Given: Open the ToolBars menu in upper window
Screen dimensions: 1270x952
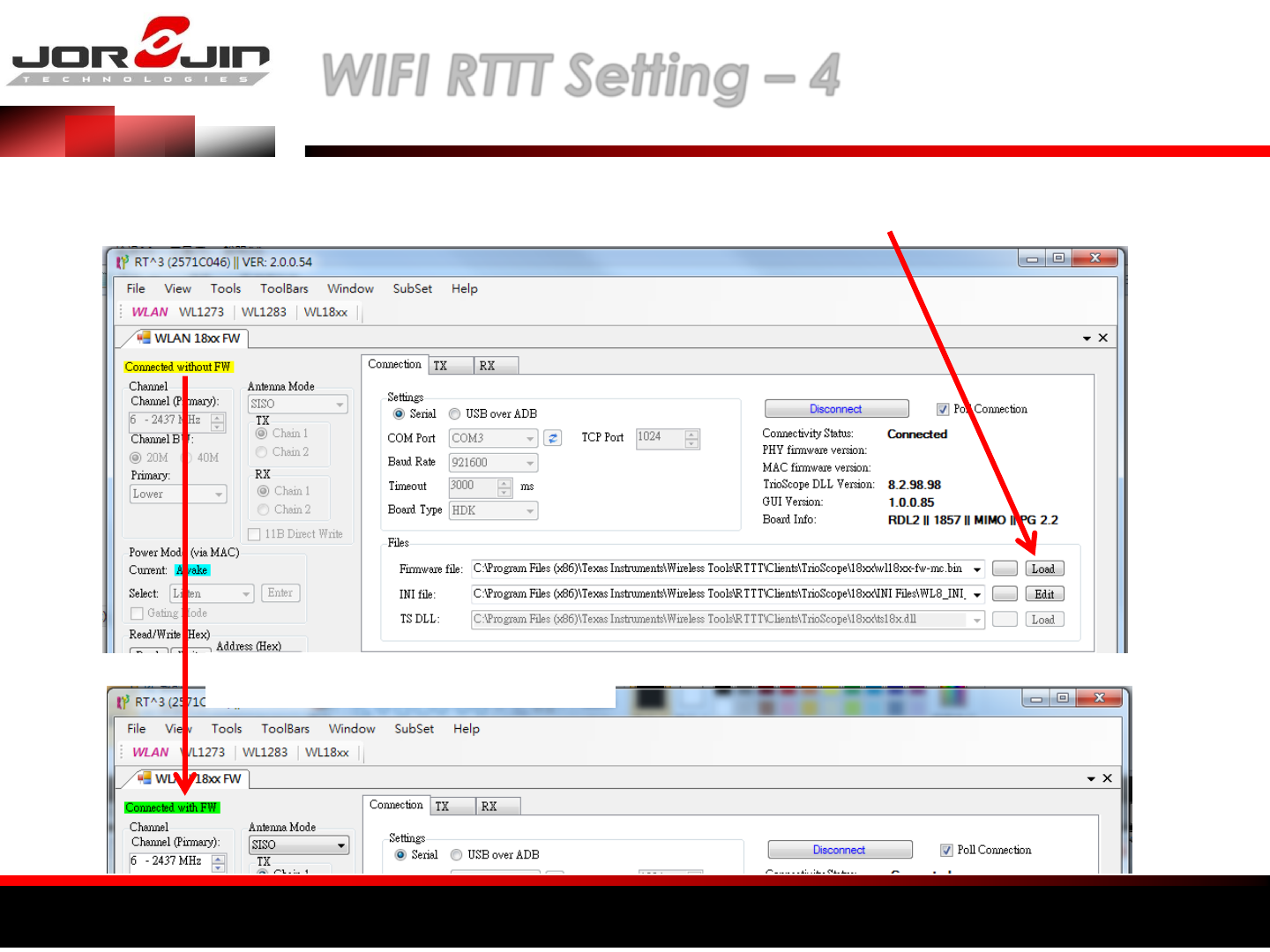Looking at the screenshot, I should click(x=284, y=288).
